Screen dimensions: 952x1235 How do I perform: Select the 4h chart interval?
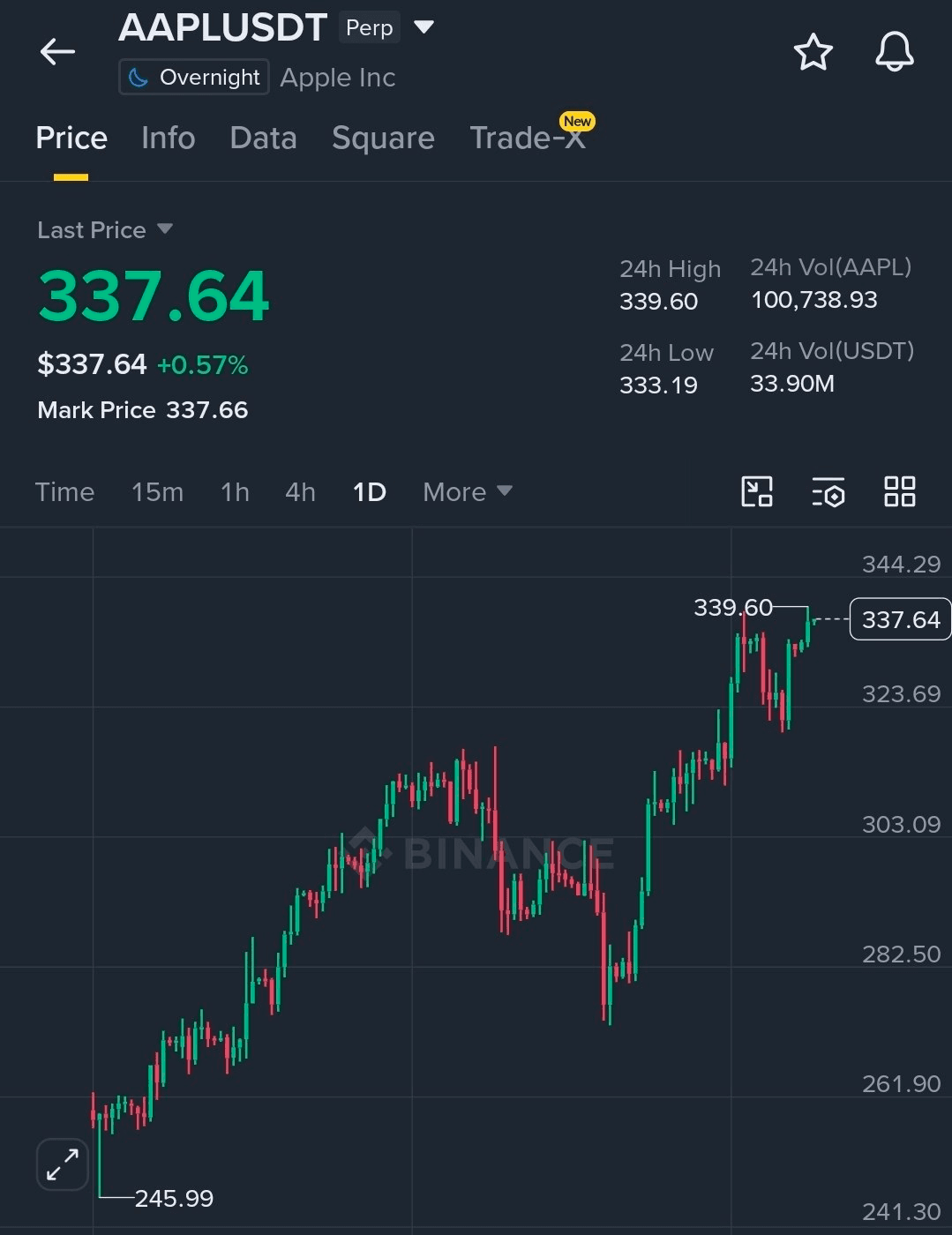coord(300,491)
